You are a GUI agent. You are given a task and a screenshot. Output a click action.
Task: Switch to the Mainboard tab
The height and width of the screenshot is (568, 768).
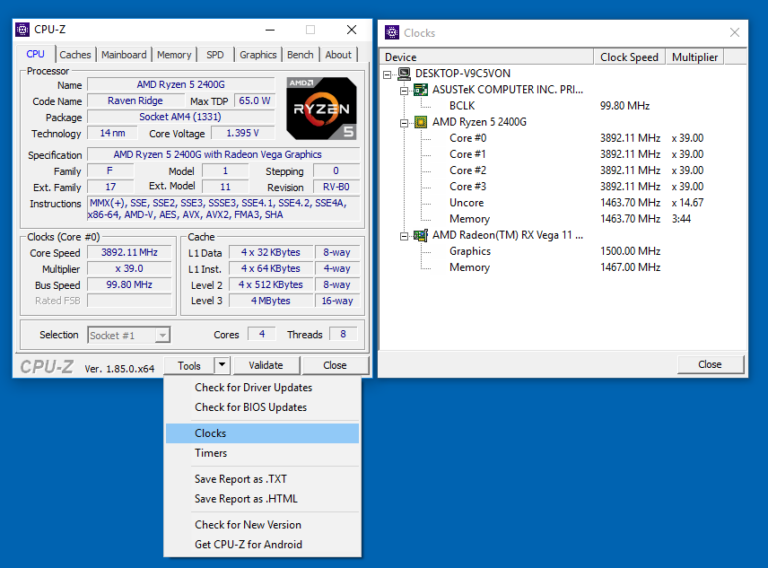click(124, 55)
